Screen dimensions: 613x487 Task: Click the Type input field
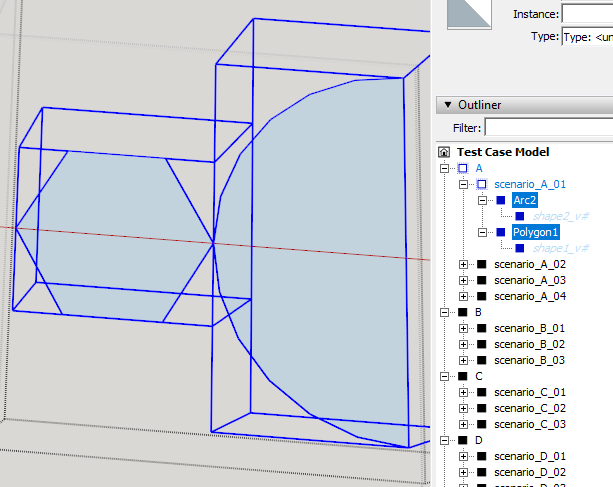coord(587,37)
